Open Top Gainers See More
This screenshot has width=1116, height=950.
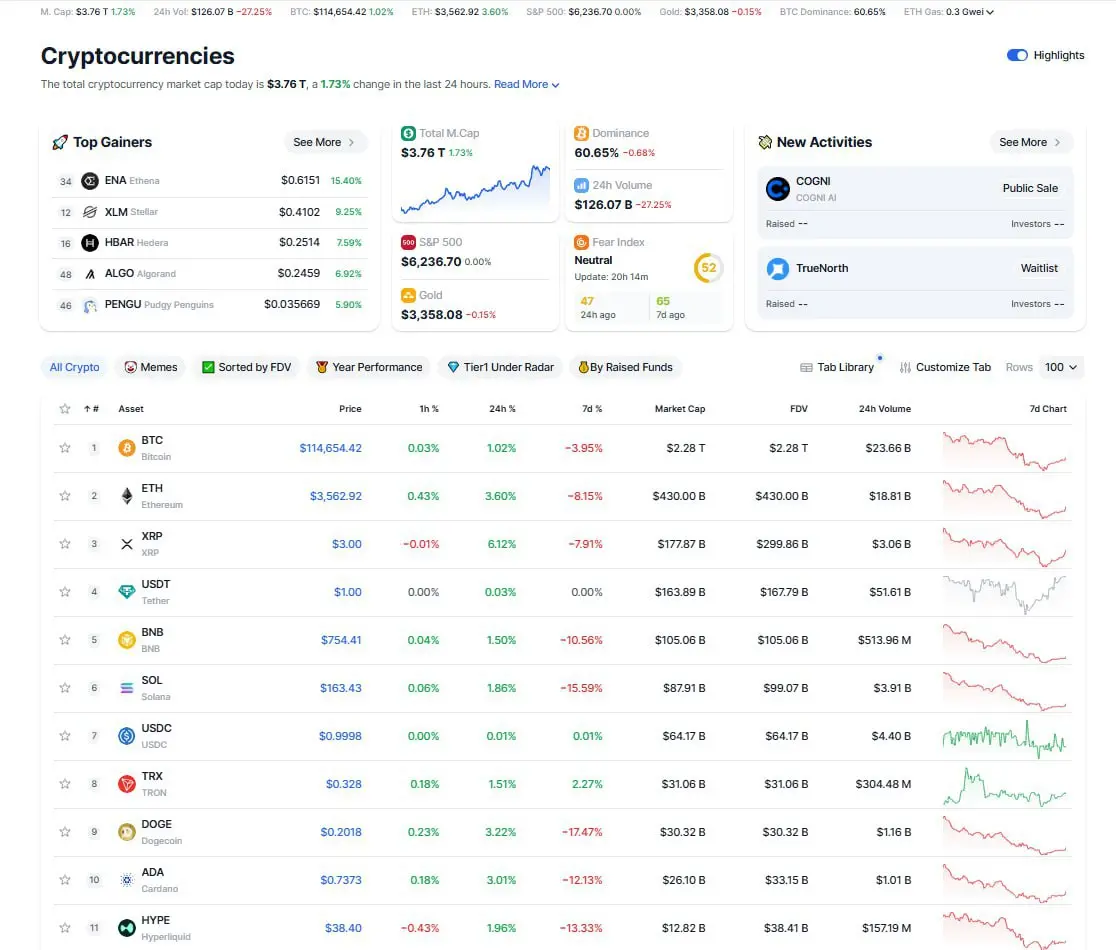325,142
